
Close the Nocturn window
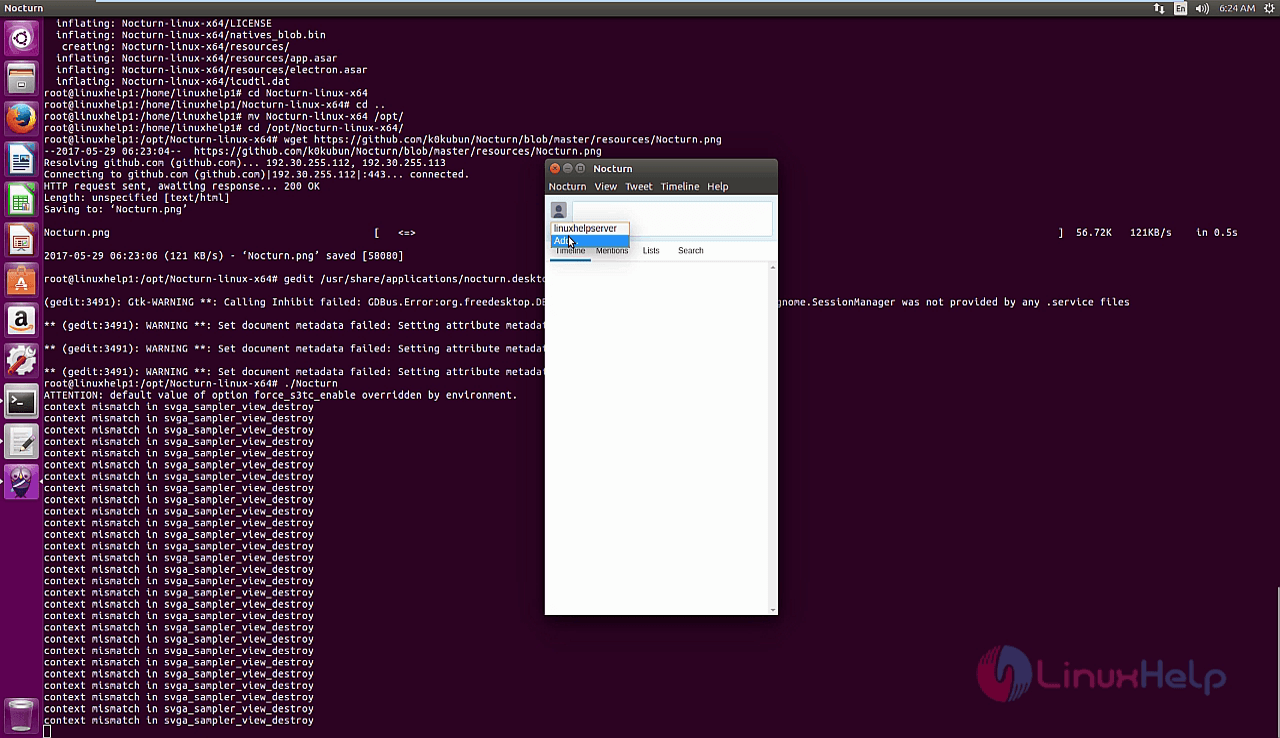(554, 169)
